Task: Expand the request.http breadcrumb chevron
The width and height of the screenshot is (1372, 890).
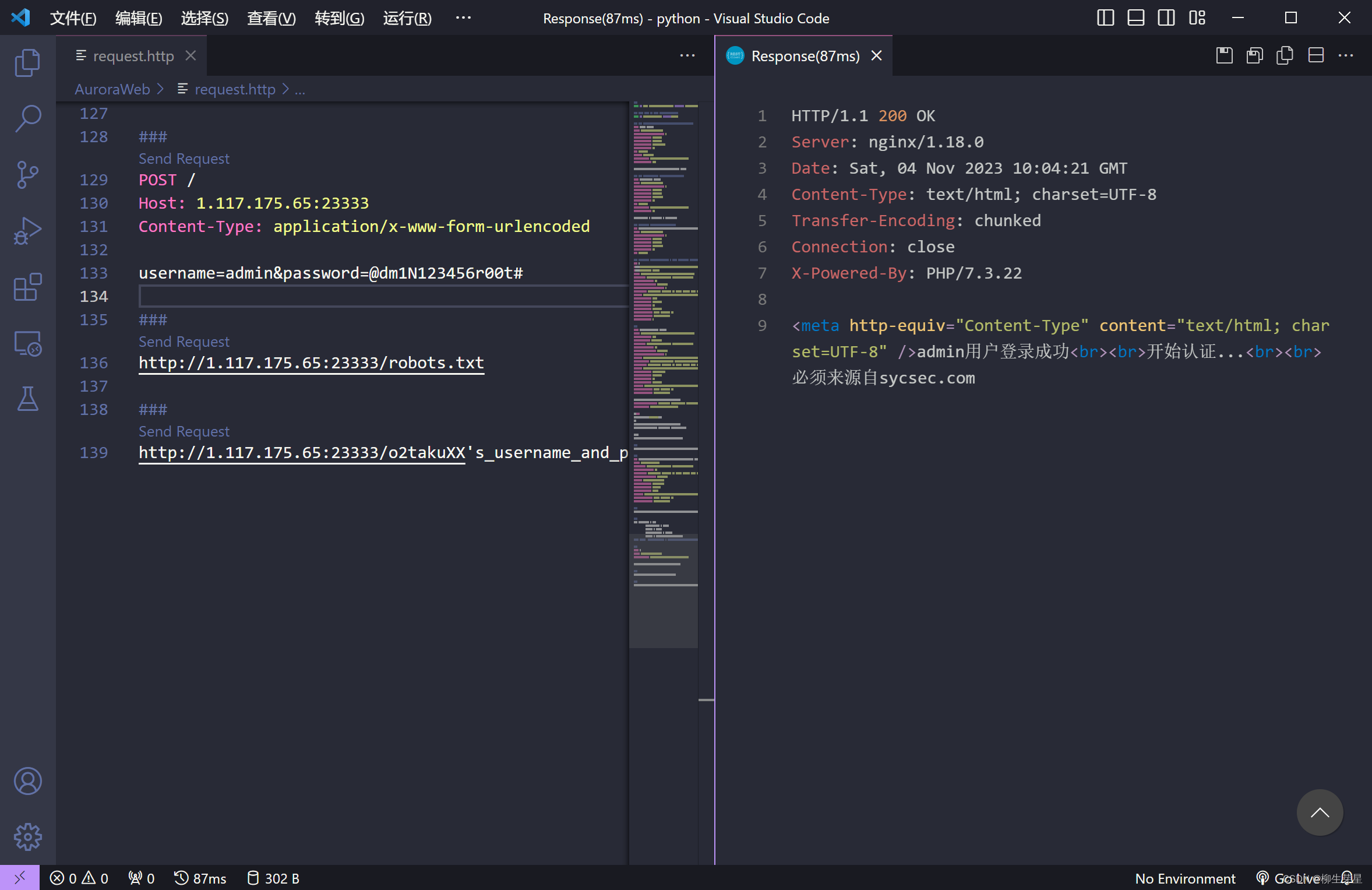Action: 285,89
